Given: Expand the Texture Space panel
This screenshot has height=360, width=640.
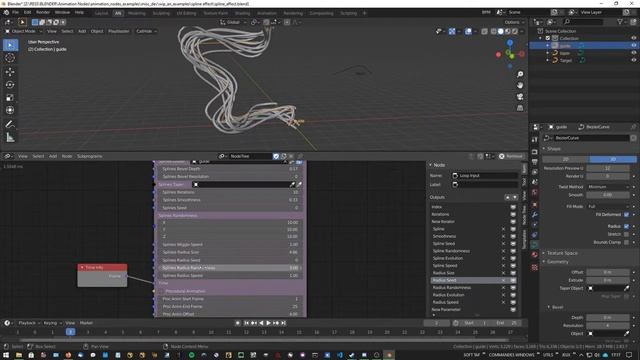Looking at the screenshot, I should 562,253.
